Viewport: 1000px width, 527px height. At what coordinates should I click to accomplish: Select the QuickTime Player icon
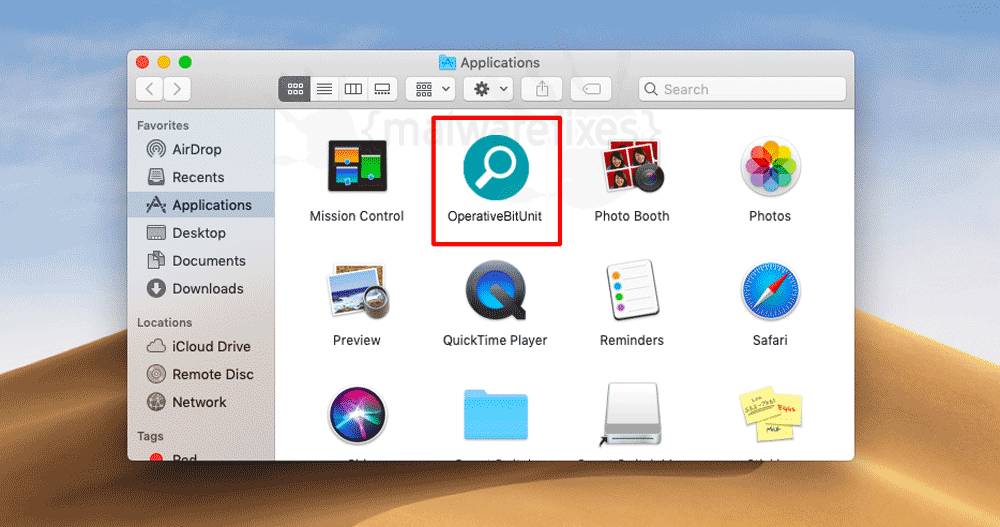[496, 290]
